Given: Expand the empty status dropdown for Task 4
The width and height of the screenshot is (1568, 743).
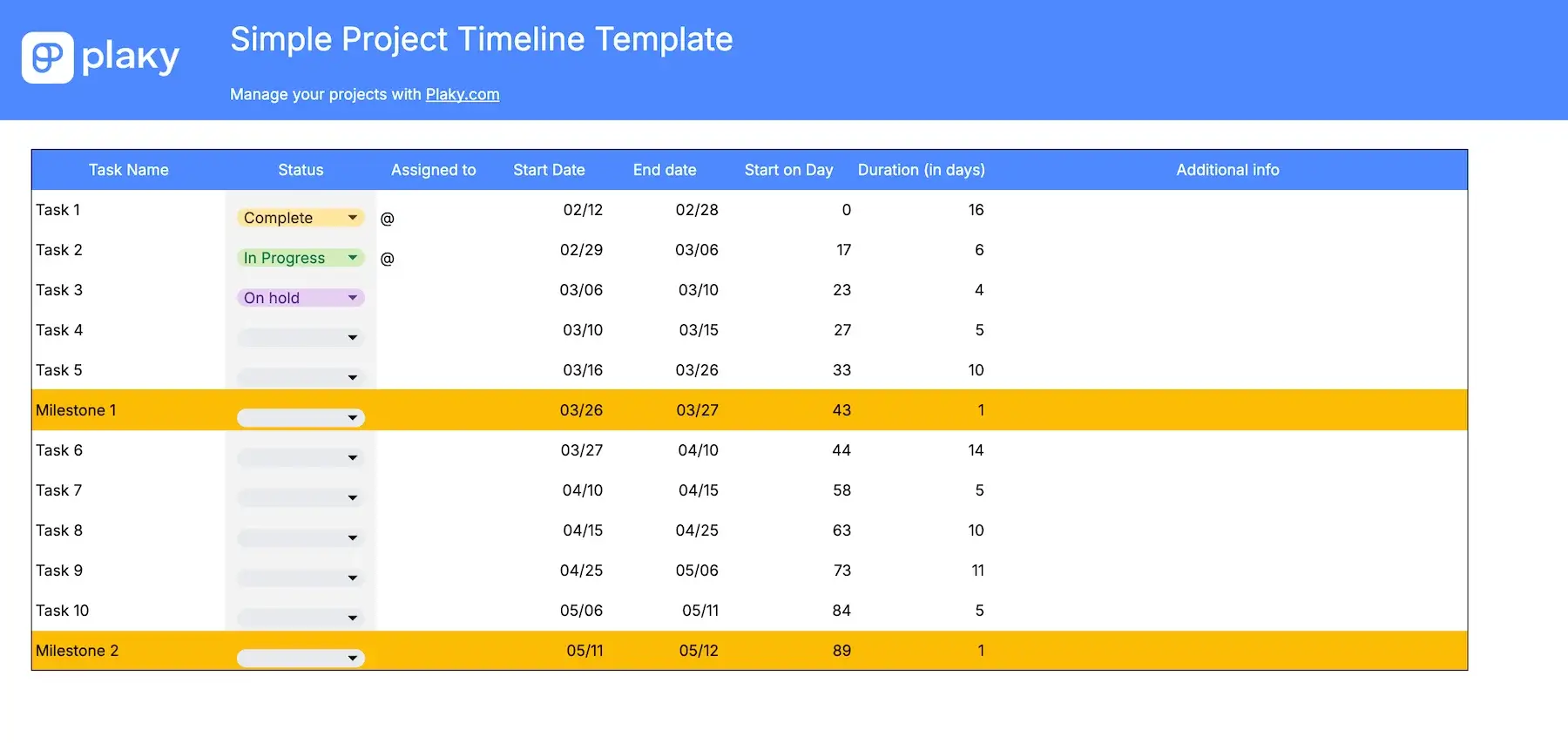Looking at the screenshot, I should pos(301,338).
